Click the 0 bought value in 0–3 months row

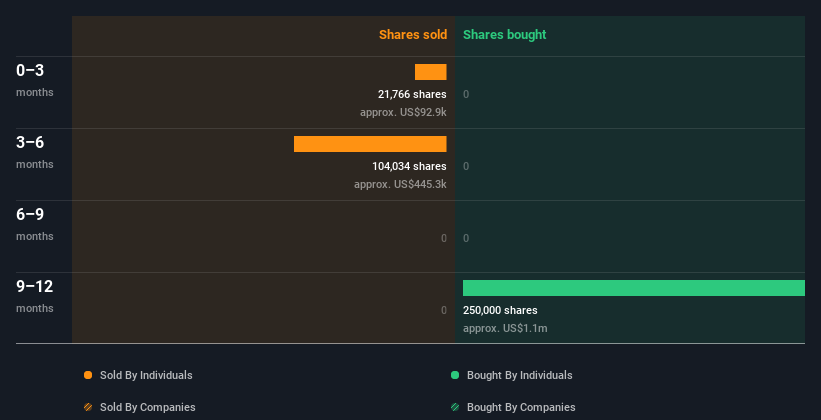pos(466,94)
